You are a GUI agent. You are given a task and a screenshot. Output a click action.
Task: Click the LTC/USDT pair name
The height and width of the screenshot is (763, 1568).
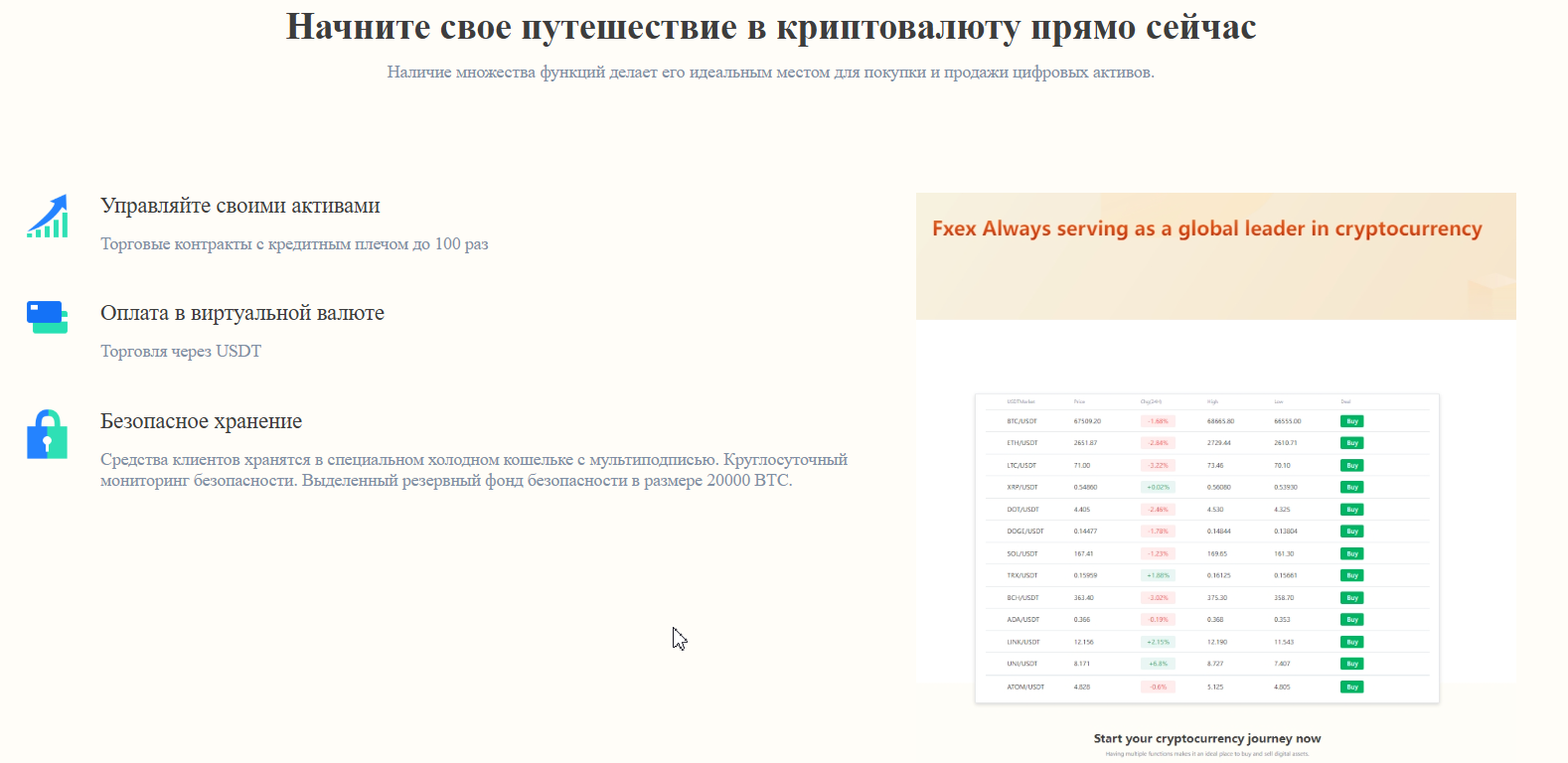pyautogui.click(x=1021, y=465)
